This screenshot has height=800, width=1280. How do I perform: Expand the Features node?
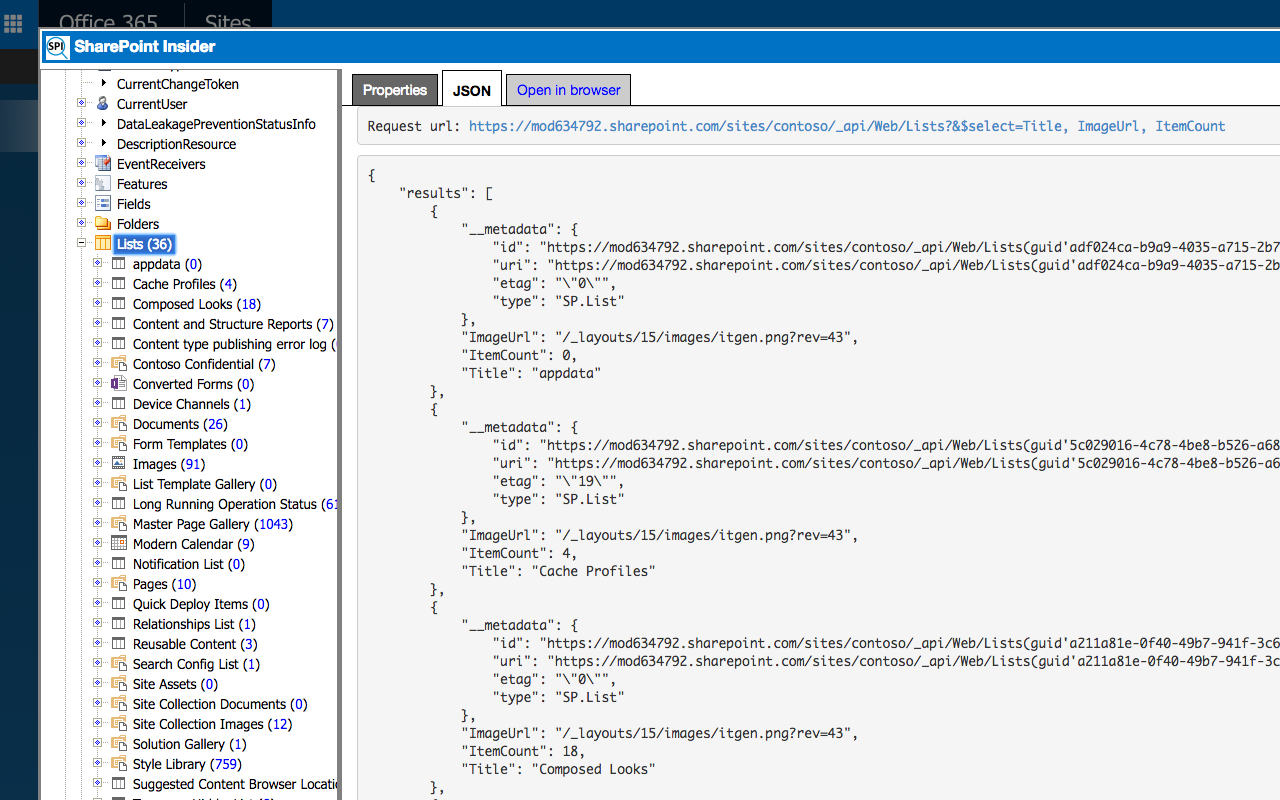point(82,183)
